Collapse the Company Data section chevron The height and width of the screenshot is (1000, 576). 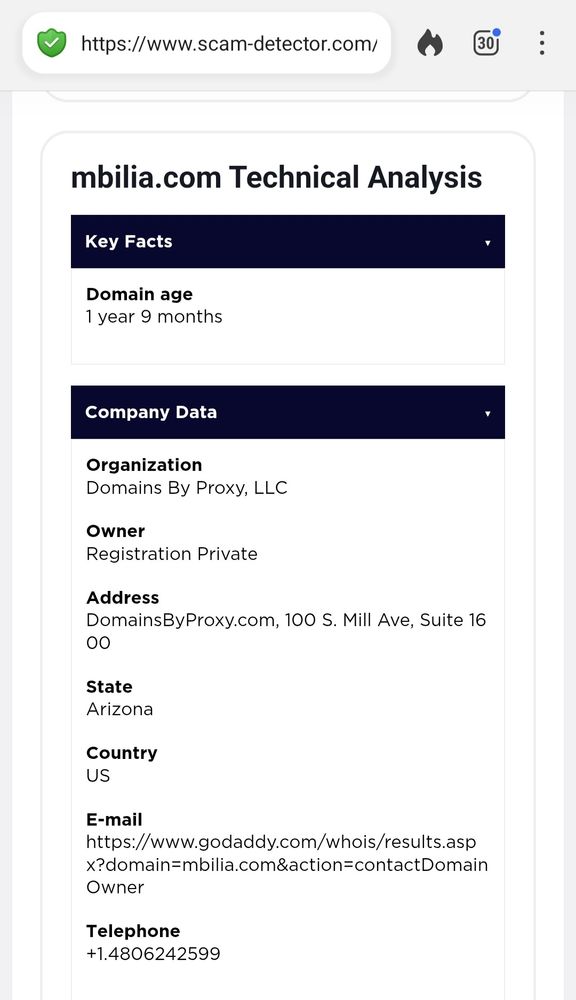pos(487,412)
